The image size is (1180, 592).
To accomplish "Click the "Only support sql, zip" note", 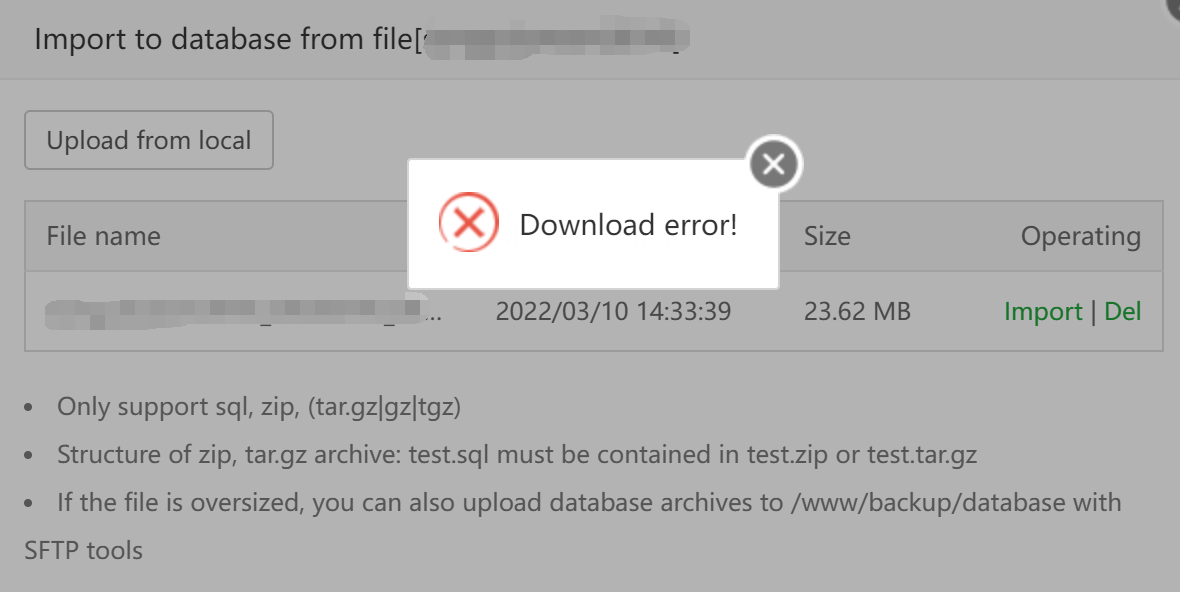I will [x=259, y=407].
